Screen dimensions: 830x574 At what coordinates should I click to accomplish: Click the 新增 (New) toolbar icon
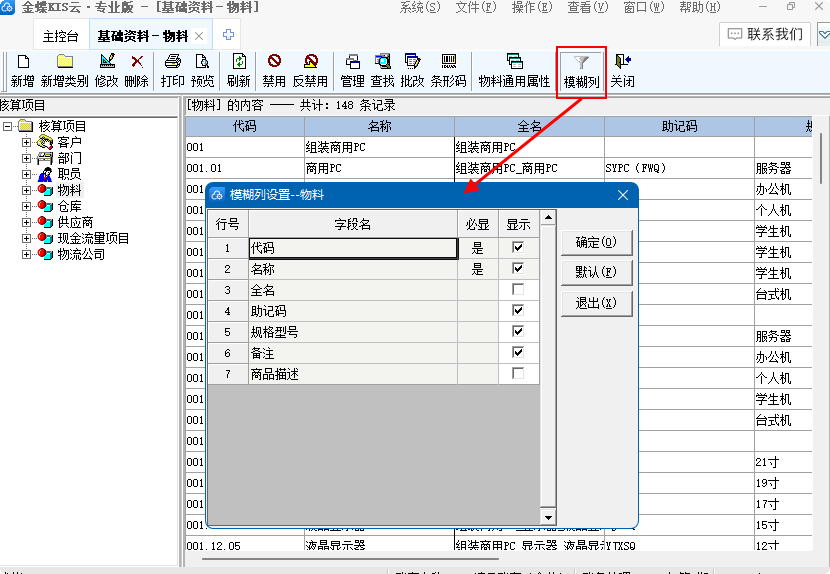pyautogui.click(x=23, y=62)
